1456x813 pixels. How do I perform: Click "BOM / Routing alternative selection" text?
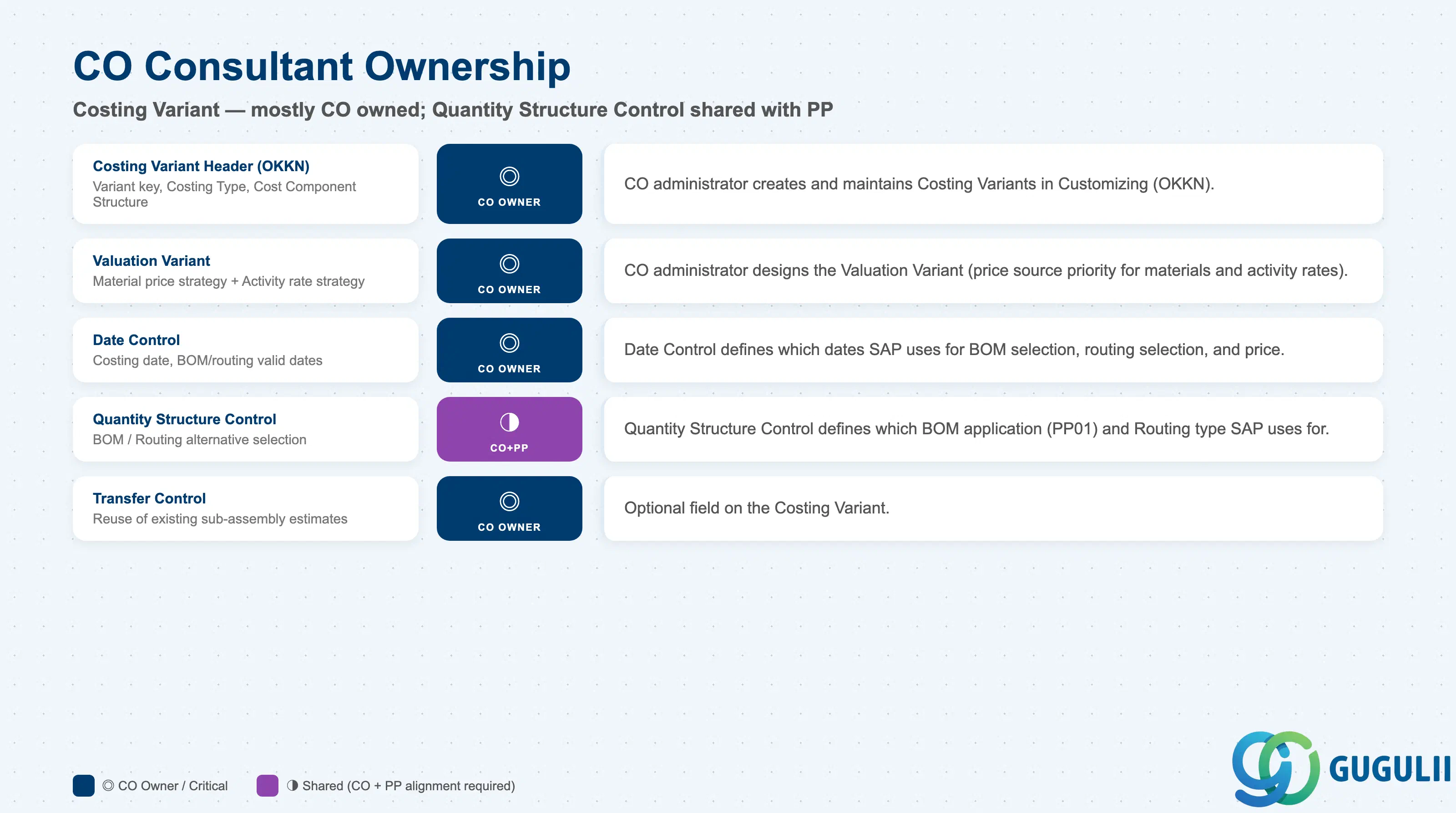(200, 439)
